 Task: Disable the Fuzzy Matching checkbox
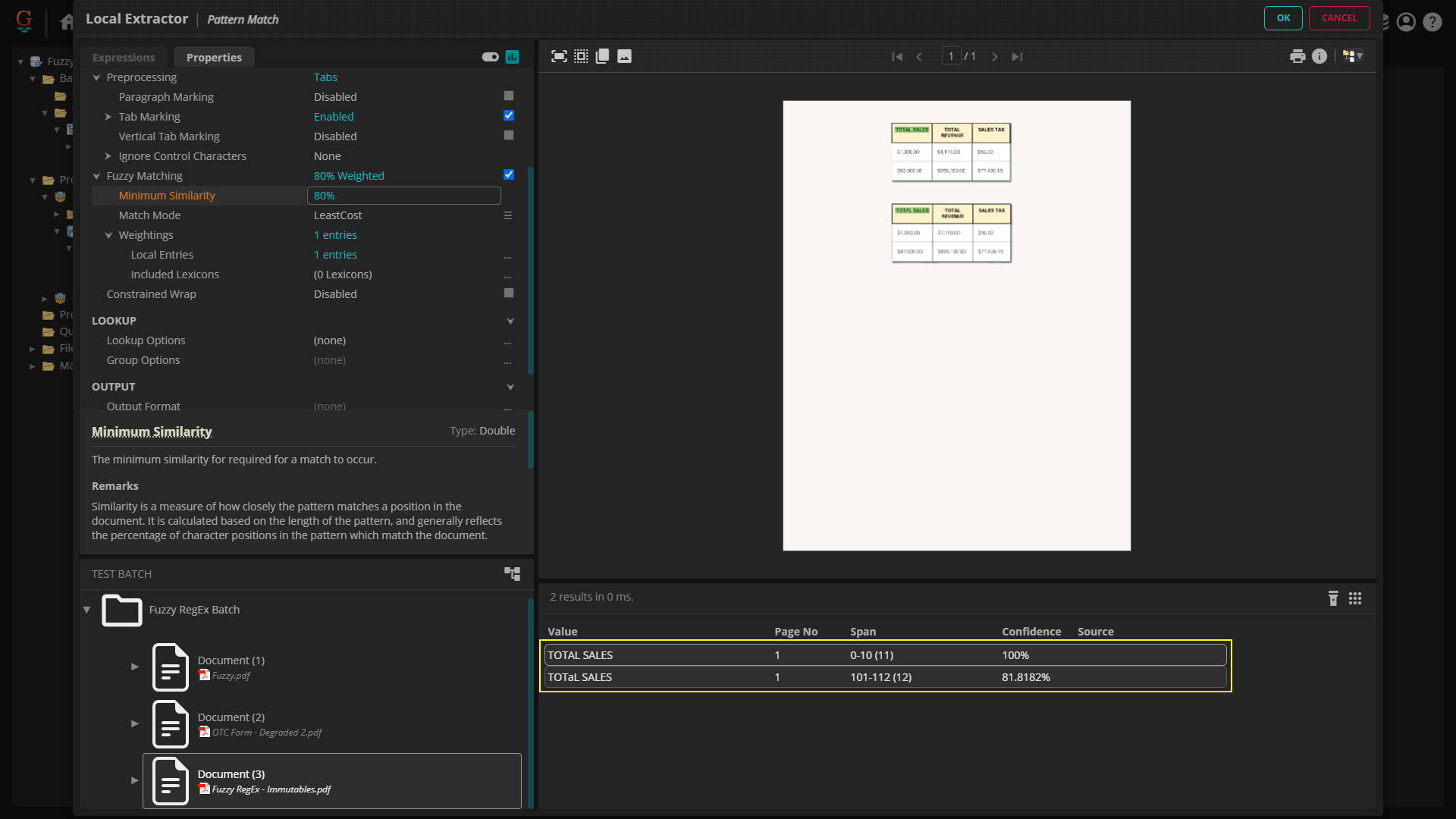click(x=509, y=175)
